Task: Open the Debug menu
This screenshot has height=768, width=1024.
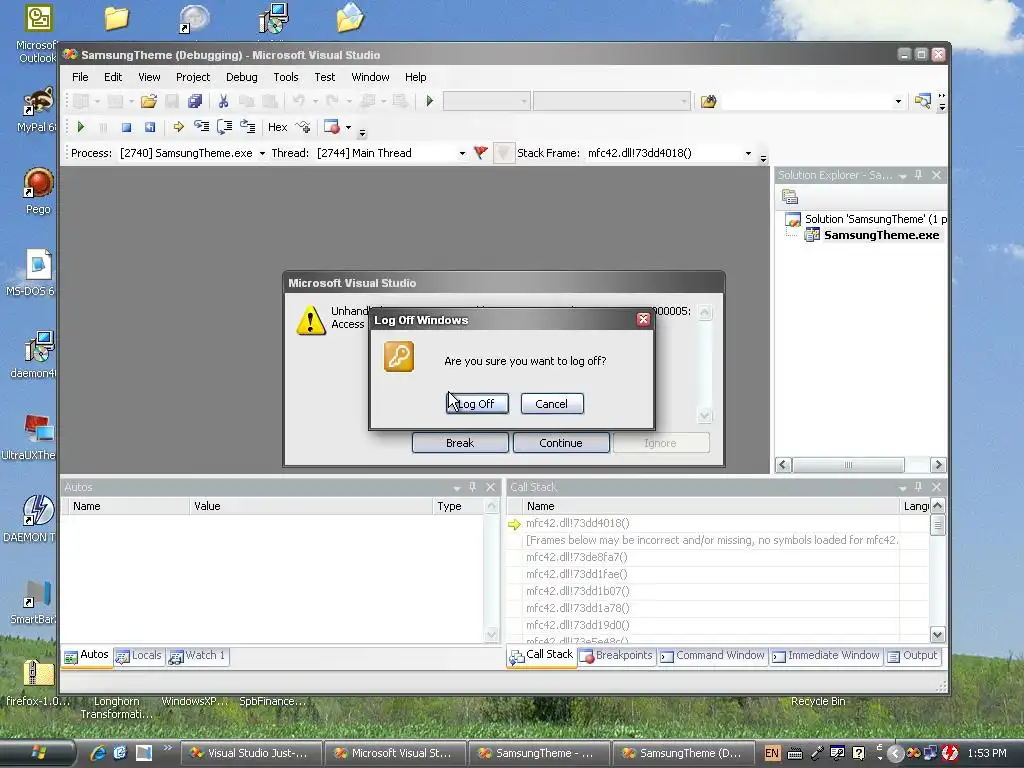Action: pyautogui.click(x=242, y=77)
